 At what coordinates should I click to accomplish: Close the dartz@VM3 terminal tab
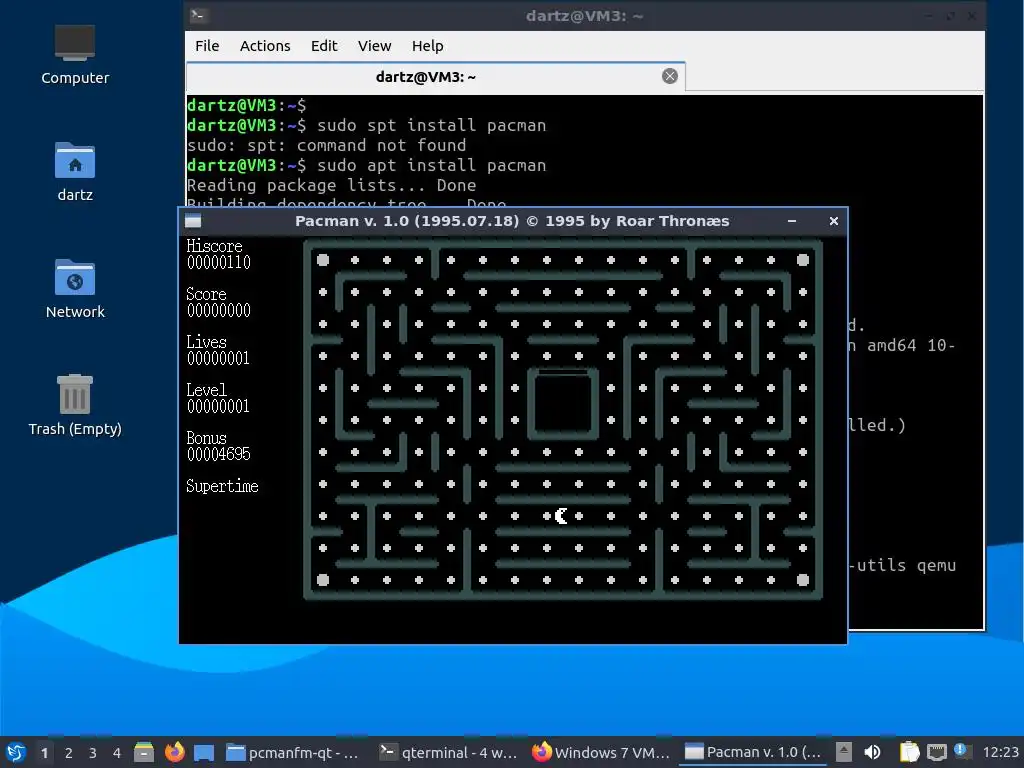(669, 76)
